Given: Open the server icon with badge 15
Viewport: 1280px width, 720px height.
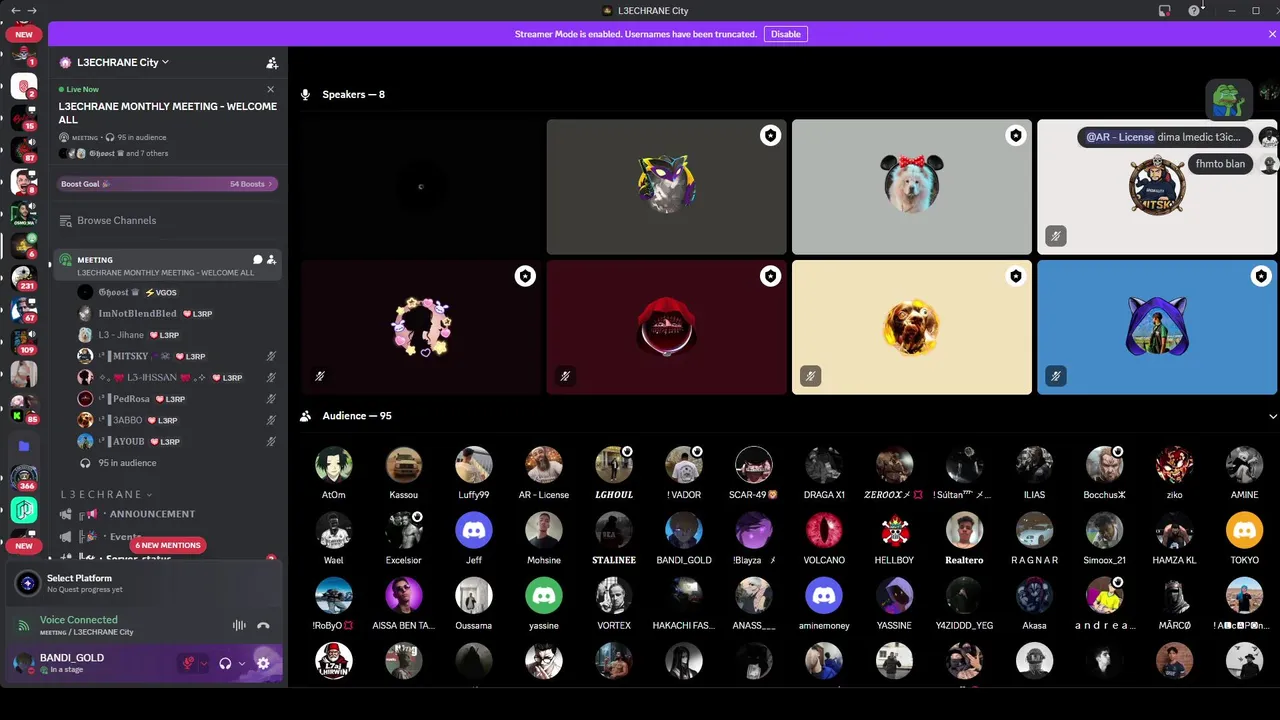Looking at the screenshot, I should (x=24, y=118).
